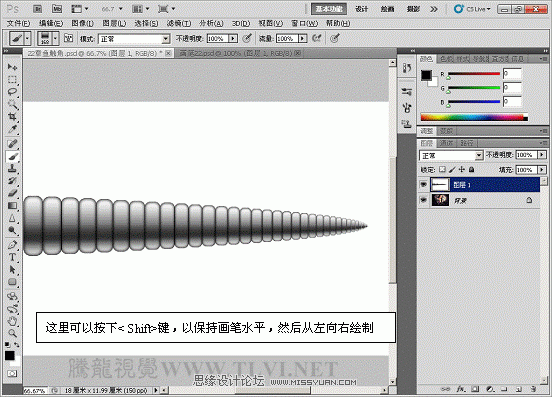This screenshot has height=397, width=552.
Task: Delete layer with the trash icon
Action: pos(533,389)
